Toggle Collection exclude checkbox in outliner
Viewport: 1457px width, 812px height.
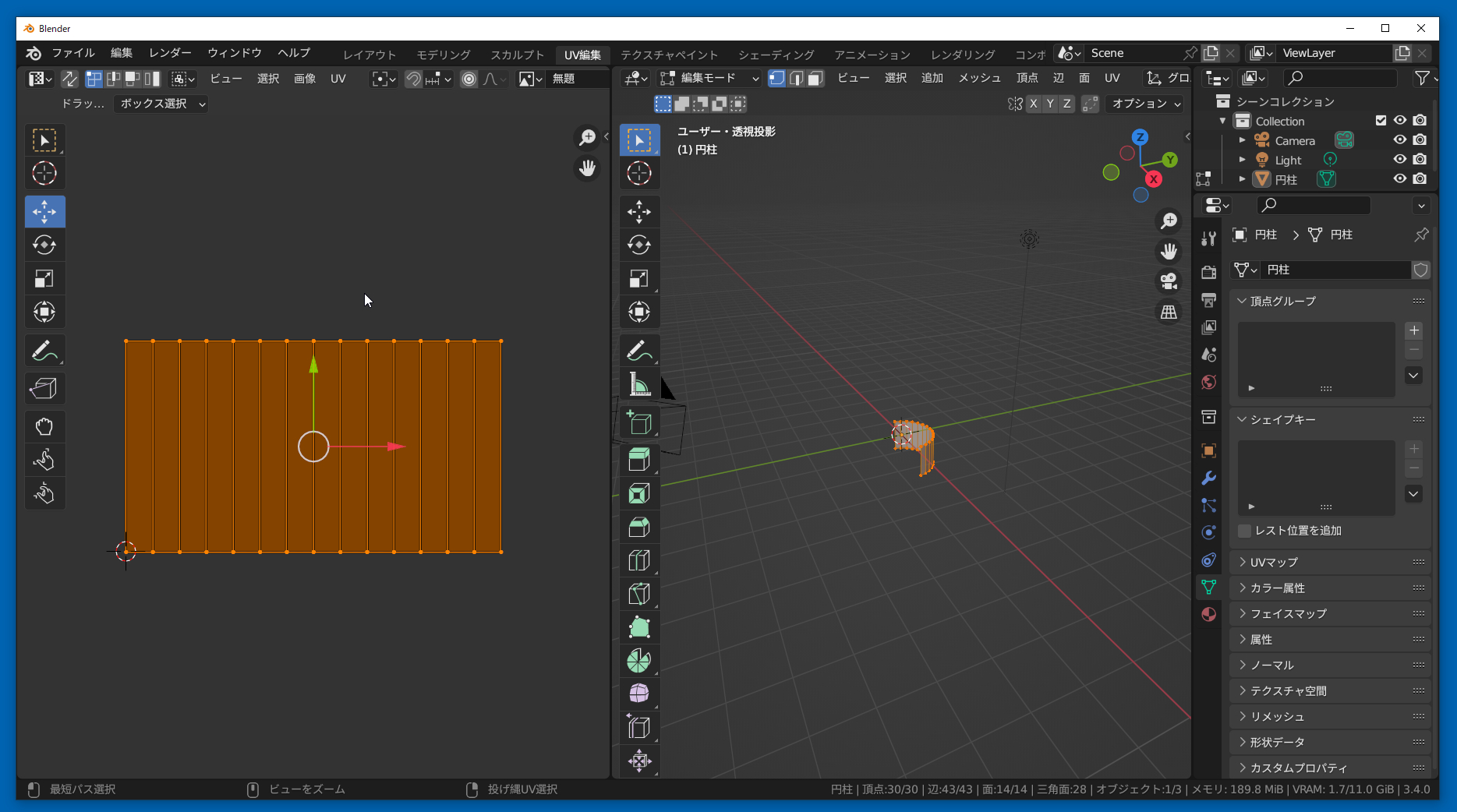pos(1381,121)
